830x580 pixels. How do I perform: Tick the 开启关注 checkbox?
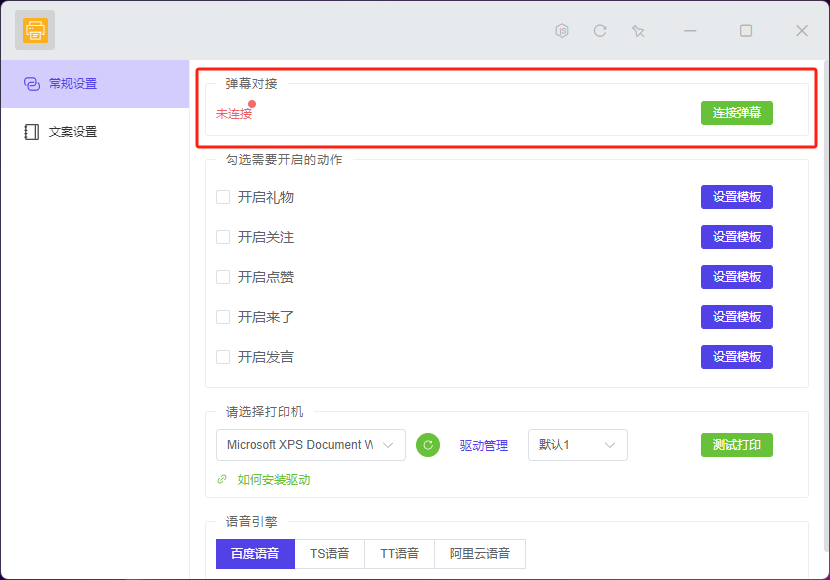(223, 237)
